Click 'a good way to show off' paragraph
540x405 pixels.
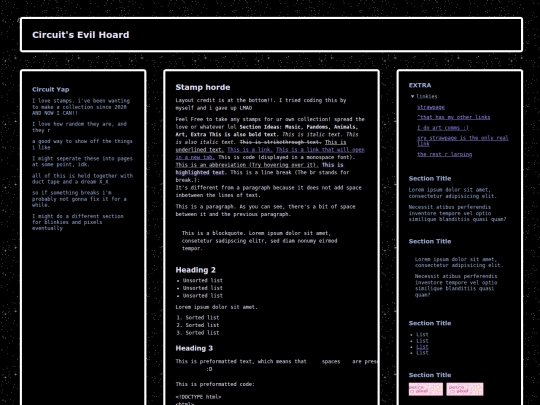click(82, 144)
